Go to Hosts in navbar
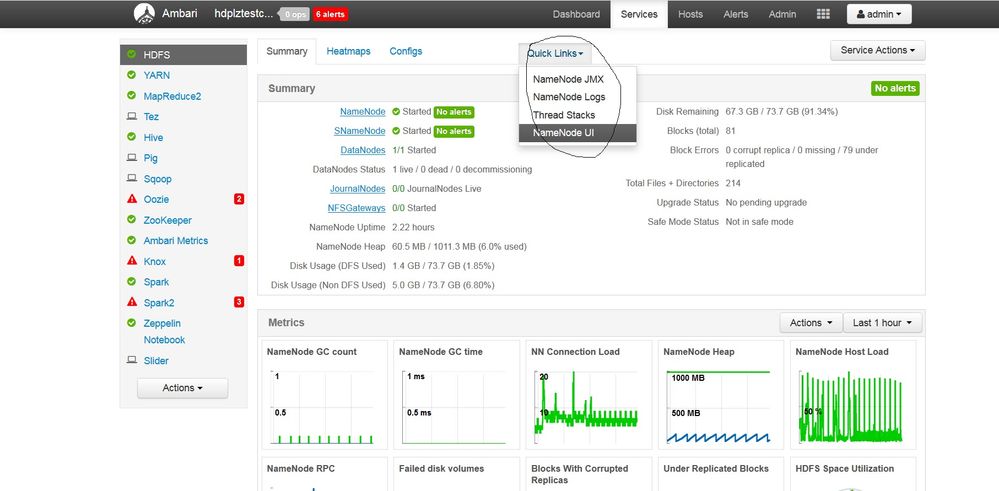The image size is (999, 491). pos(690,14)
